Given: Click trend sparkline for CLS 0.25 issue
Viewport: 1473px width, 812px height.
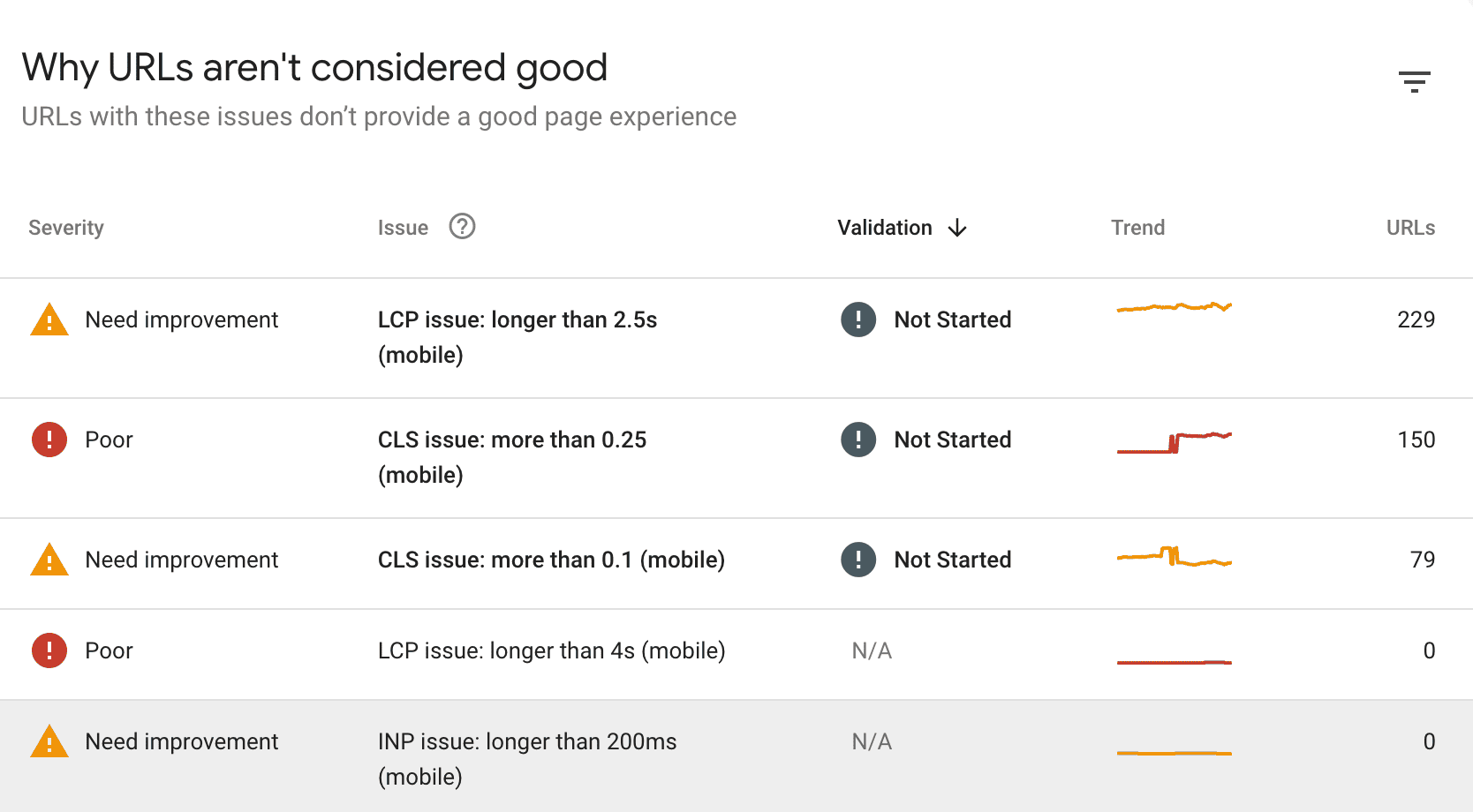Looking at the screenshot, I should (x=1174, y=441).
